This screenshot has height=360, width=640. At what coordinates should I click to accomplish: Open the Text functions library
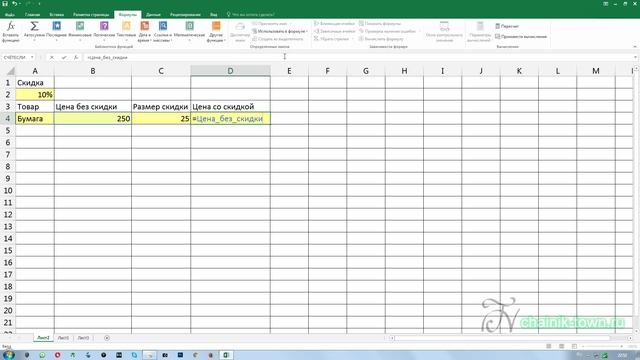pyautogui.click(x=126, y=32)
